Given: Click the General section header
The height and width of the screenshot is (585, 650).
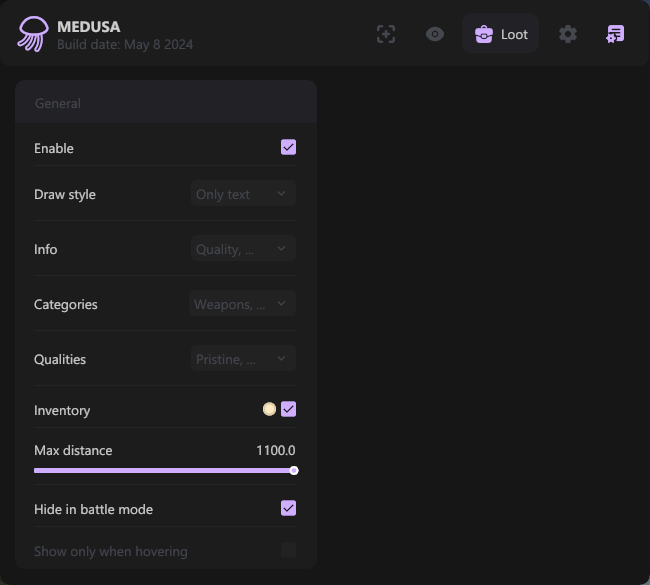Looking at the screenshot, I should (58, 103).
